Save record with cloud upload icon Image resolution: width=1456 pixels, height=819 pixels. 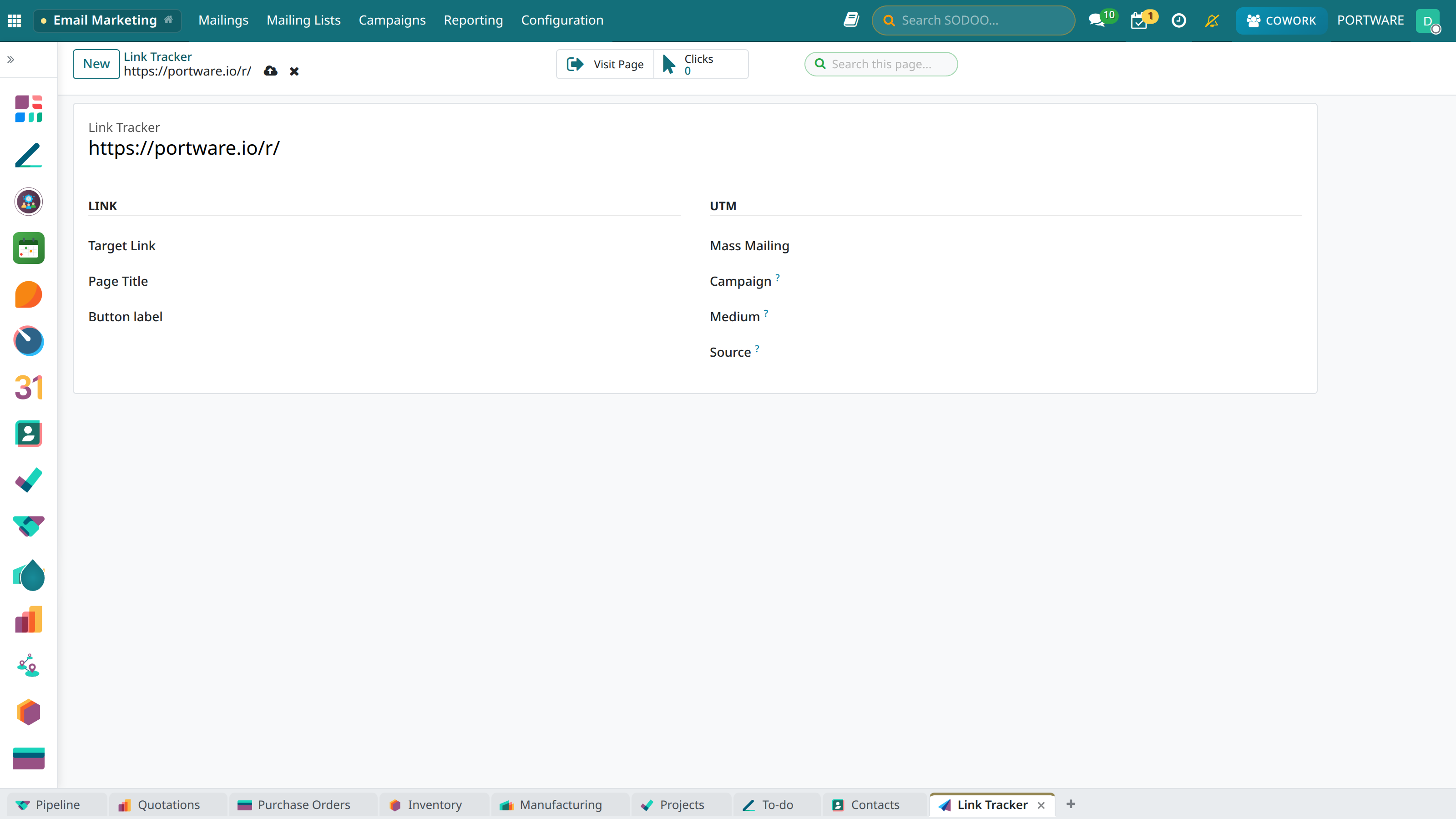click(271, 71)
